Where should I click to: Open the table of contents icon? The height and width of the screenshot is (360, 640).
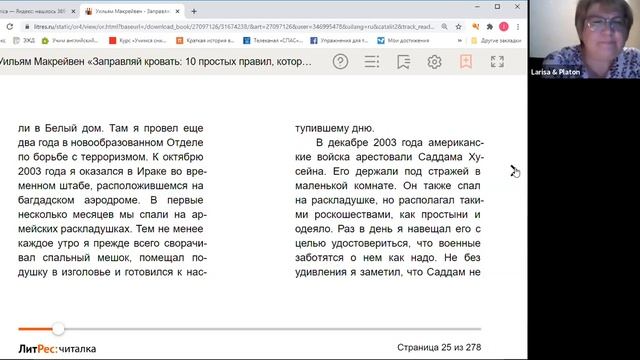click(371, 62)
